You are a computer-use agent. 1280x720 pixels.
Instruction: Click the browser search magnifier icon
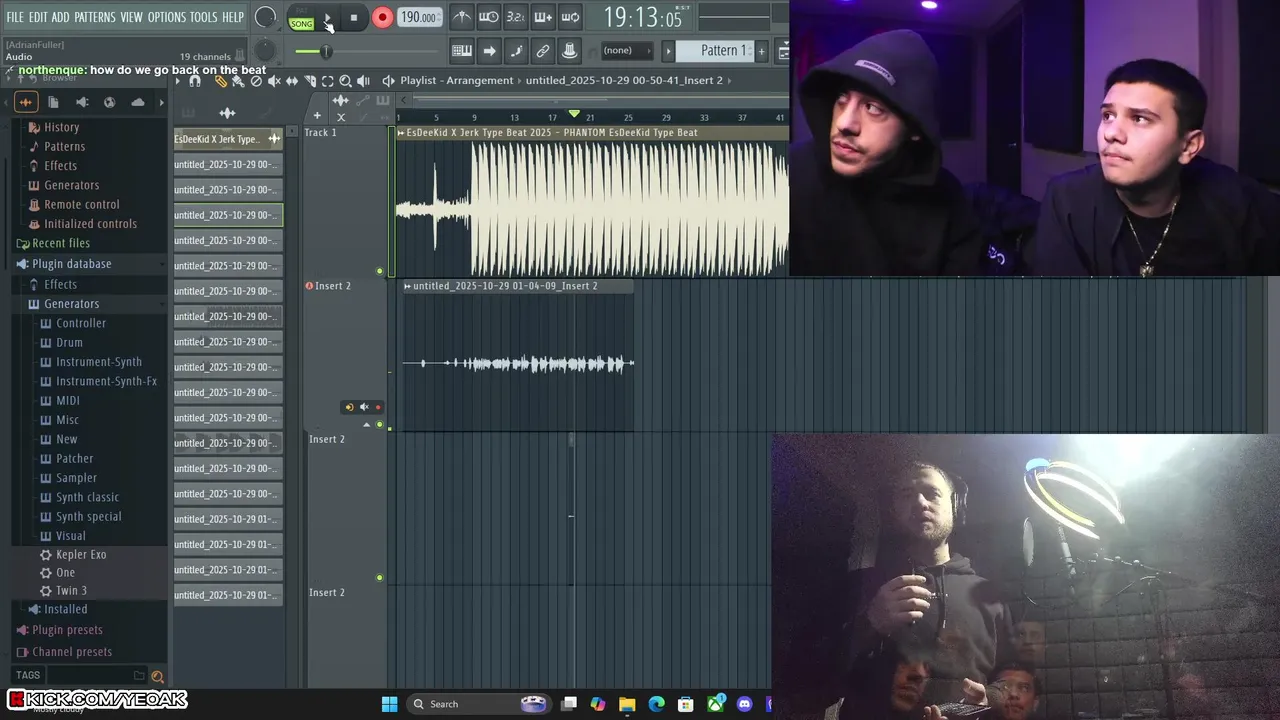[157, 677]
